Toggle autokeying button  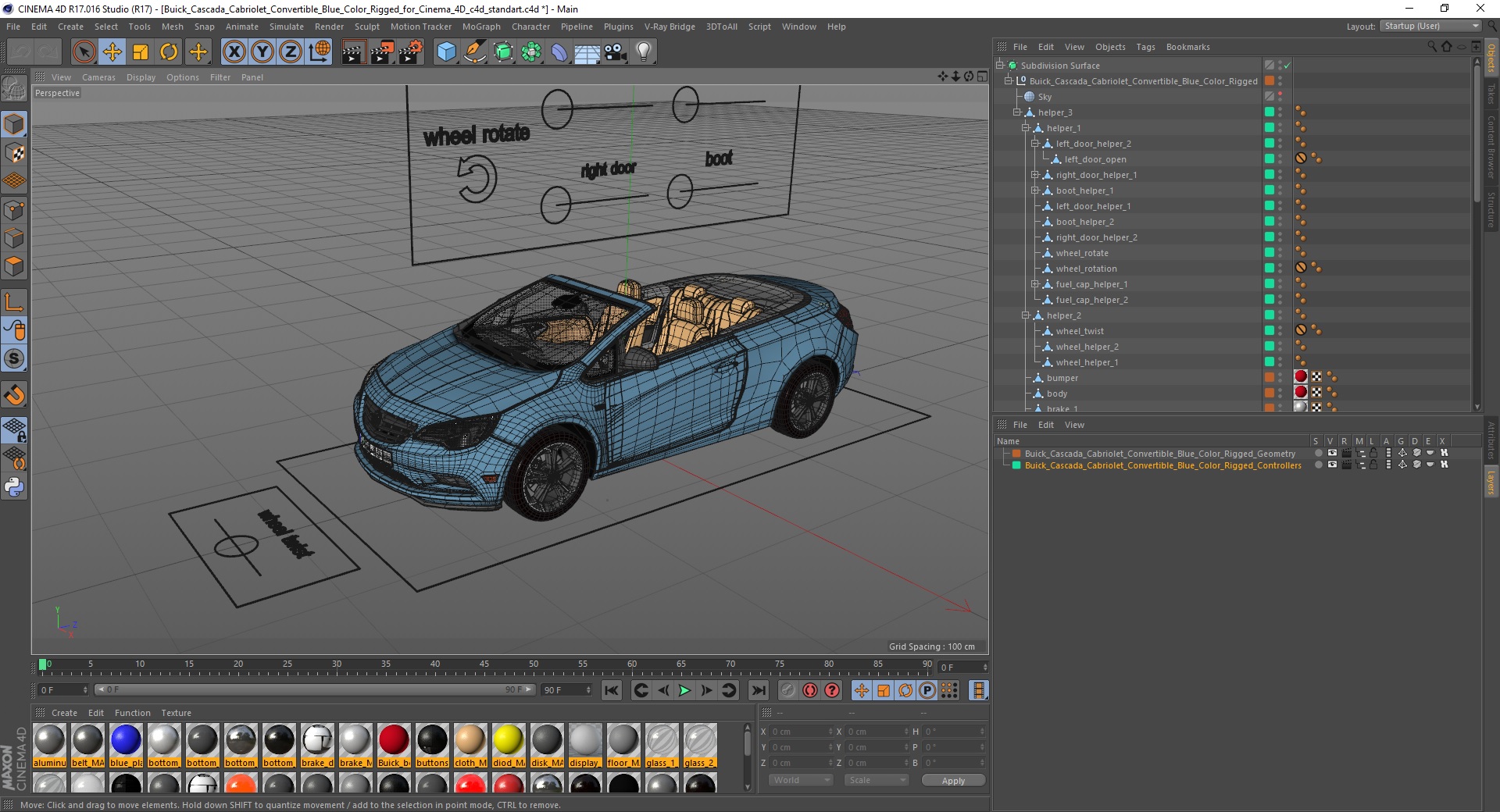[810, 690]
